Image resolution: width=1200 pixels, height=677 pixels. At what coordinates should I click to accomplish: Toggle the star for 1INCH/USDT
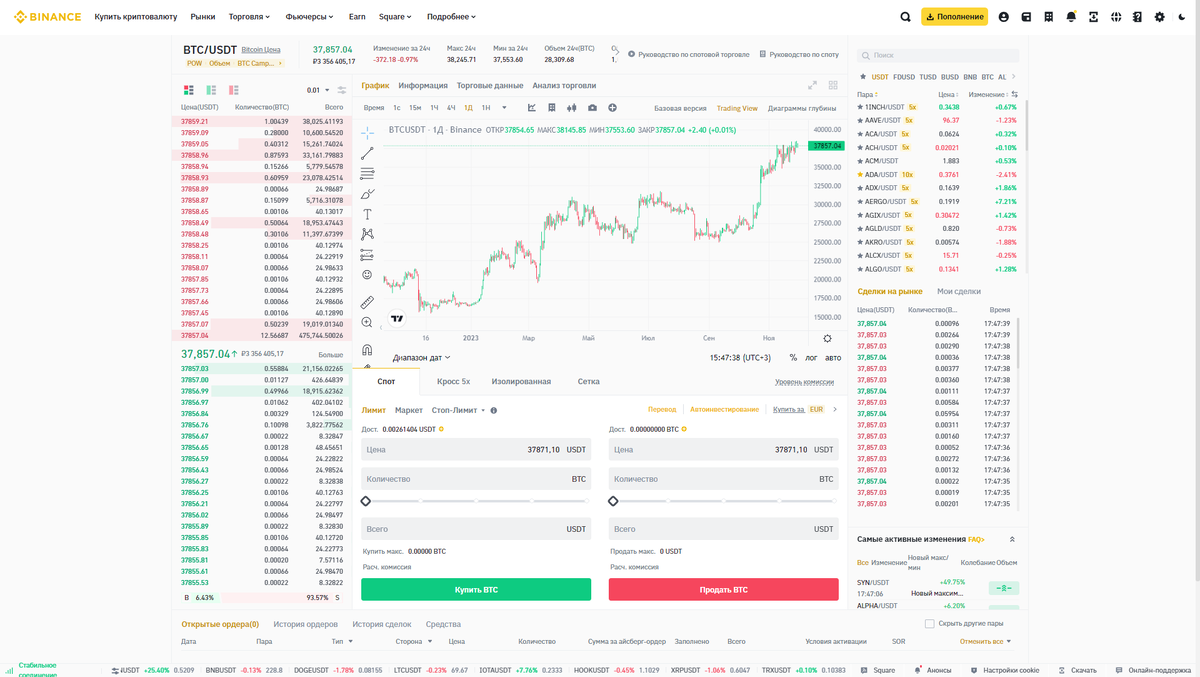(860, 107)
